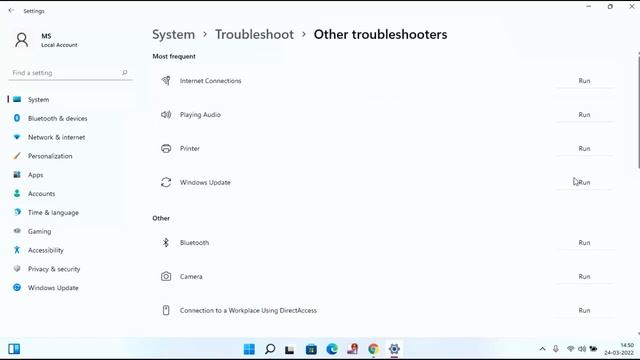Run the Bluetooth troubleshooter
640x360 pixels.
click(x=584, y=242)
